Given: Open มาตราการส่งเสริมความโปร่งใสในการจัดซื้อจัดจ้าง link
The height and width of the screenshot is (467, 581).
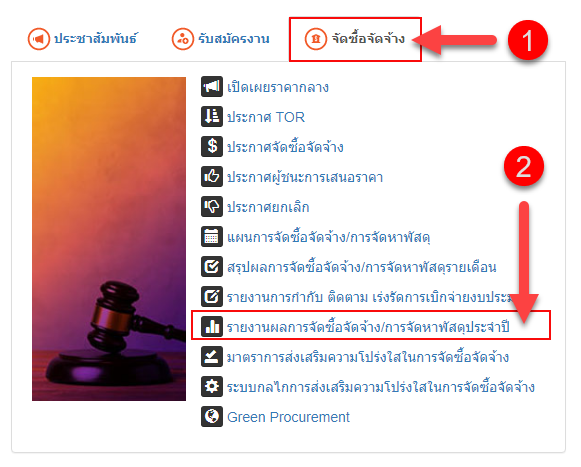Looking at the screenshot, I should pos(368,357).
